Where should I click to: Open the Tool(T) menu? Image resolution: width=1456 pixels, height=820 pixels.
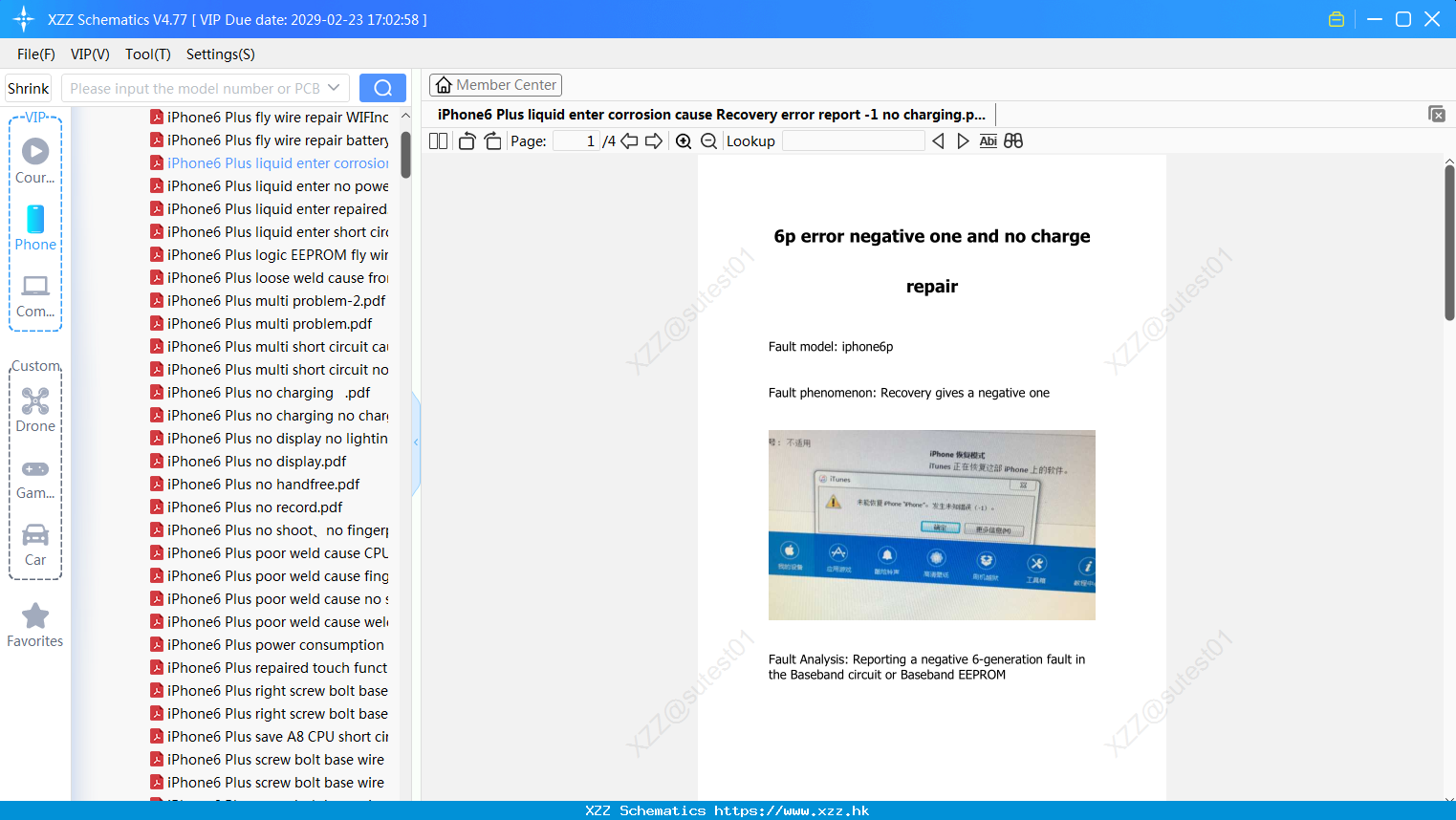(x=148, y=54)
